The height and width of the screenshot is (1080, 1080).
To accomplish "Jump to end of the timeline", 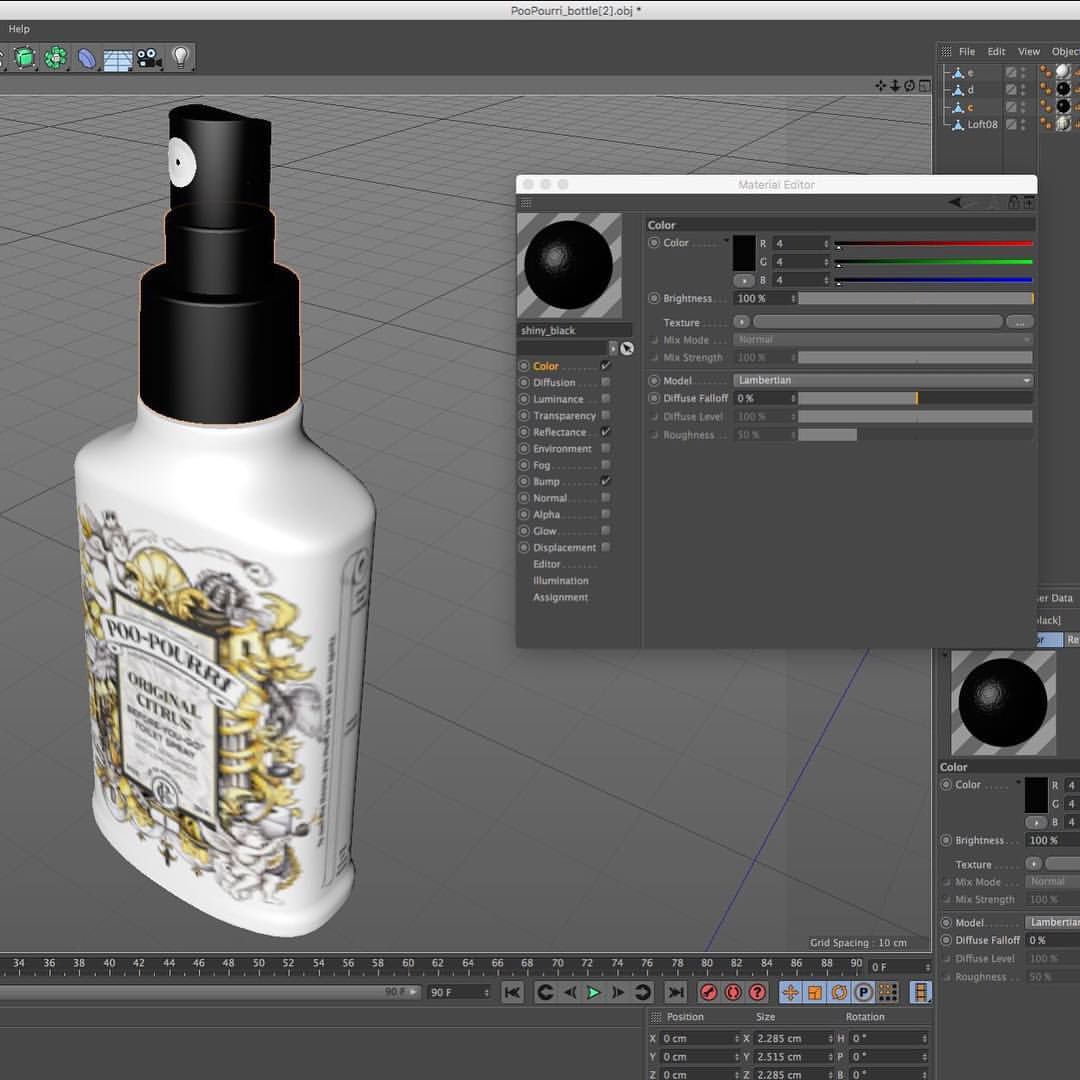I will click(676, 992).
